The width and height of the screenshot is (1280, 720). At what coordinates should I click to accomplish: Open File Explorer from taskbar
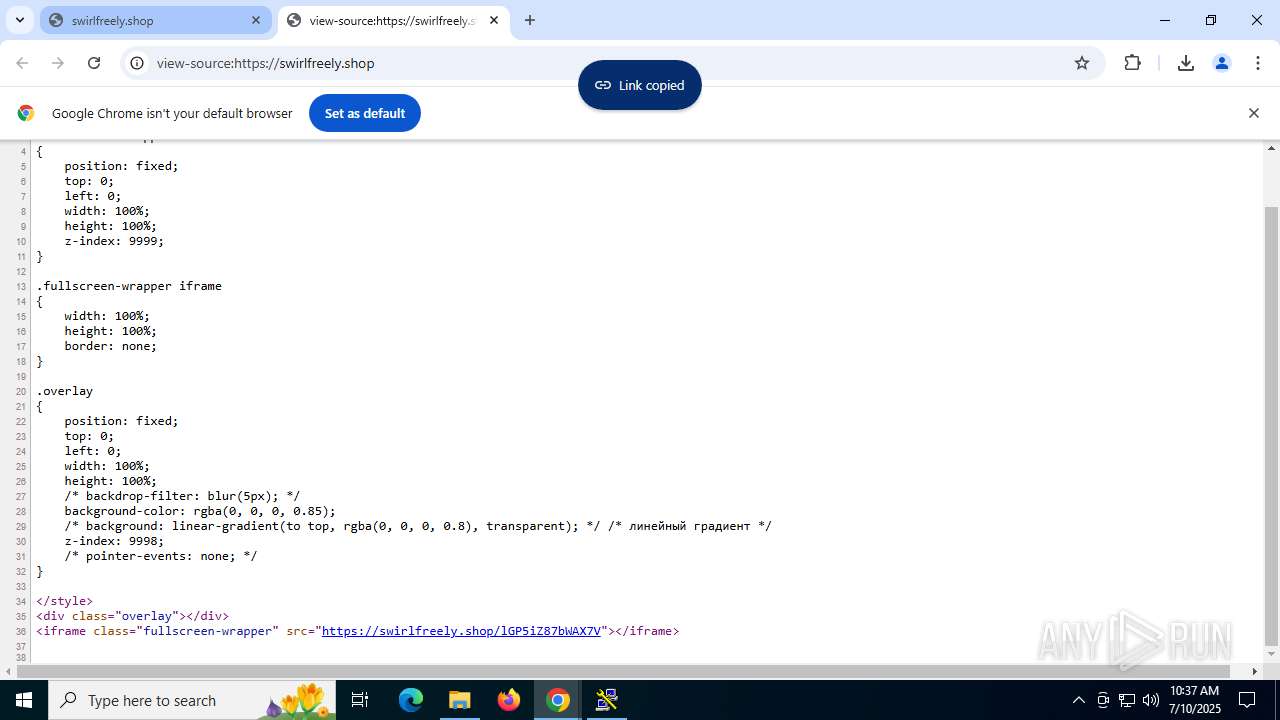pyautogui.click(x=460, y=700)
